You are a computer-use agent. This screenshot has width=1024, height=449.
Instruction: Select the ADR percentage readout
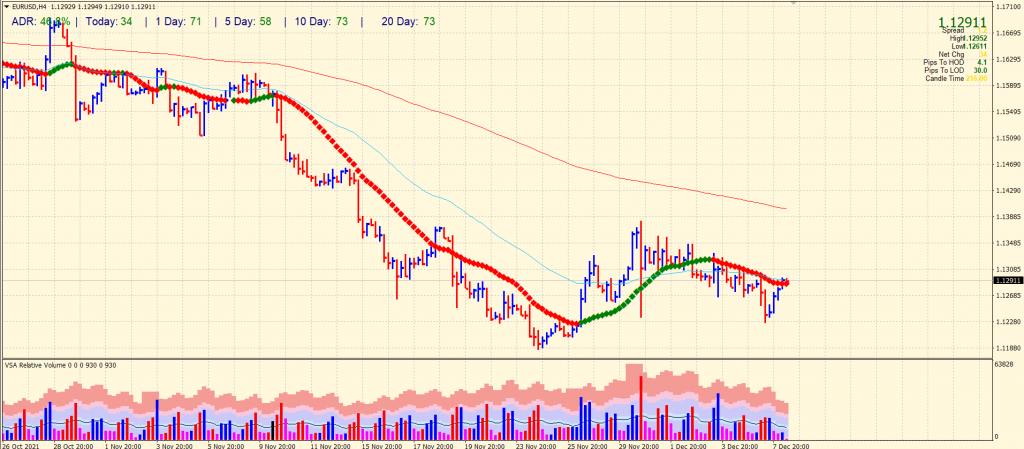pos(40,22)
